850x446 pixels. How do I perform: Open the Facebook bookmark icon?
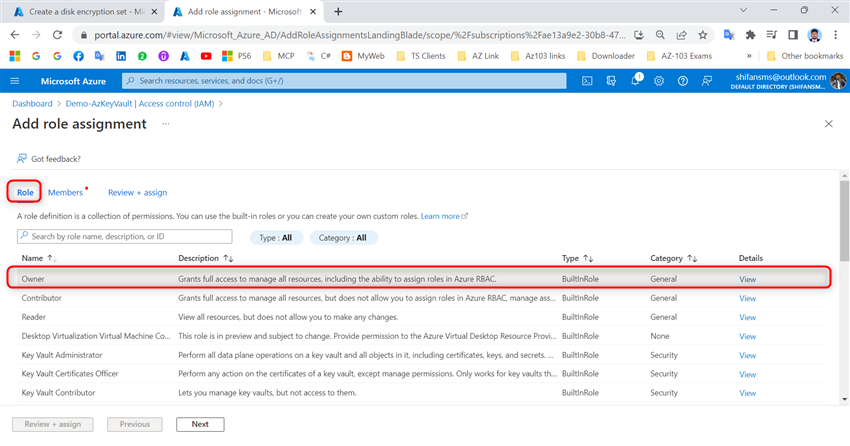tap(79, 56)
